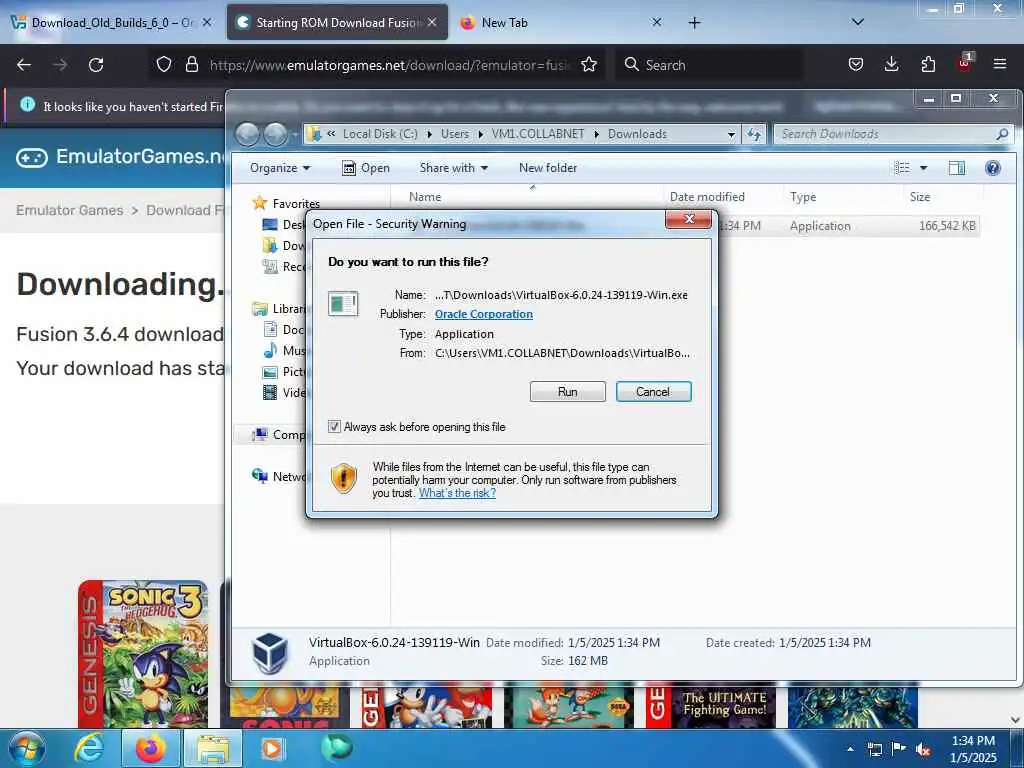1024x768 pixels.
Task: Open Firefox extensions puzzle icon
Action: [927, 64]
